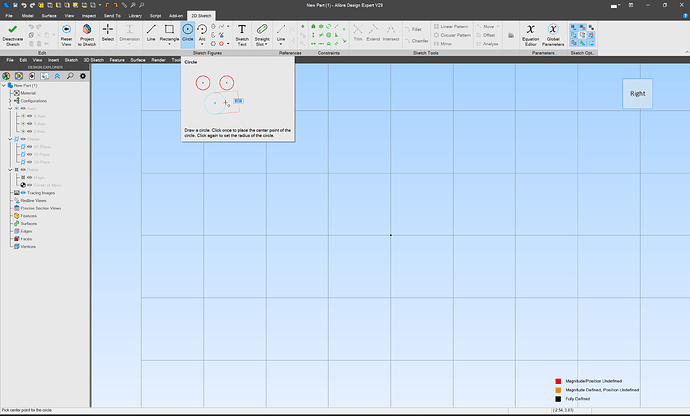This screenshot has width=690, height=416.
Task: Click the save icon in quick access bar
Action: click(x=15, y=5)
